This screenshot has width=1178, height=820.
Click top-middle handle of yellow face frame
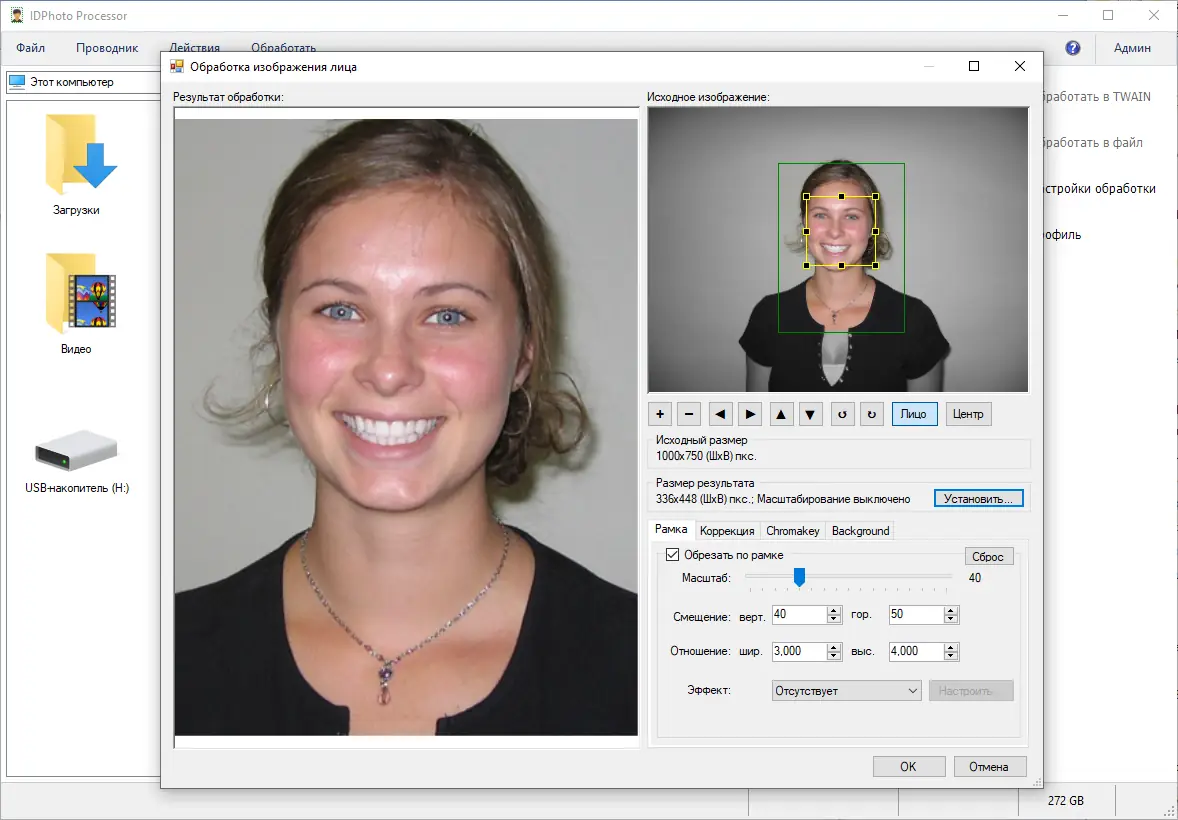(x=841, y=197)
